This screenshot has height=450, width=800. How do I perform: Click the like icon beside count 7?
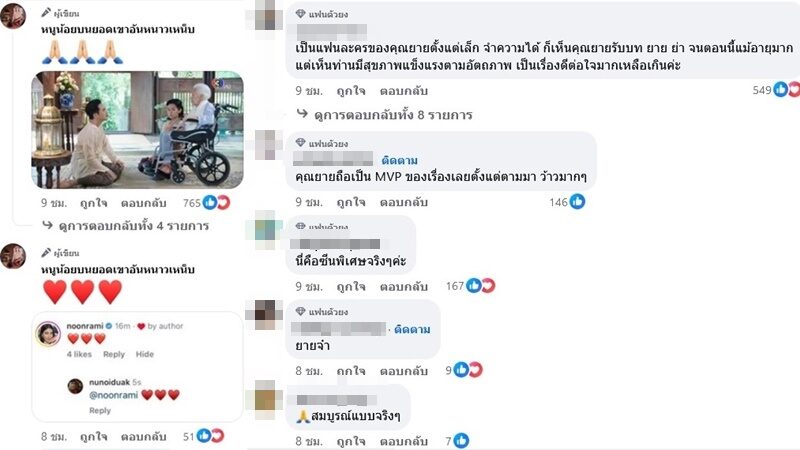pos(461,440)
